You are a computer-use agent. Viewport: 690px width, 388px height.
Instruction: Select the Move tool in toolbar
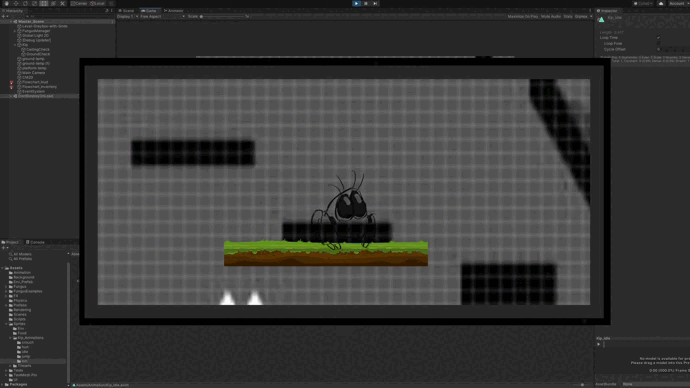pos(16,4)
